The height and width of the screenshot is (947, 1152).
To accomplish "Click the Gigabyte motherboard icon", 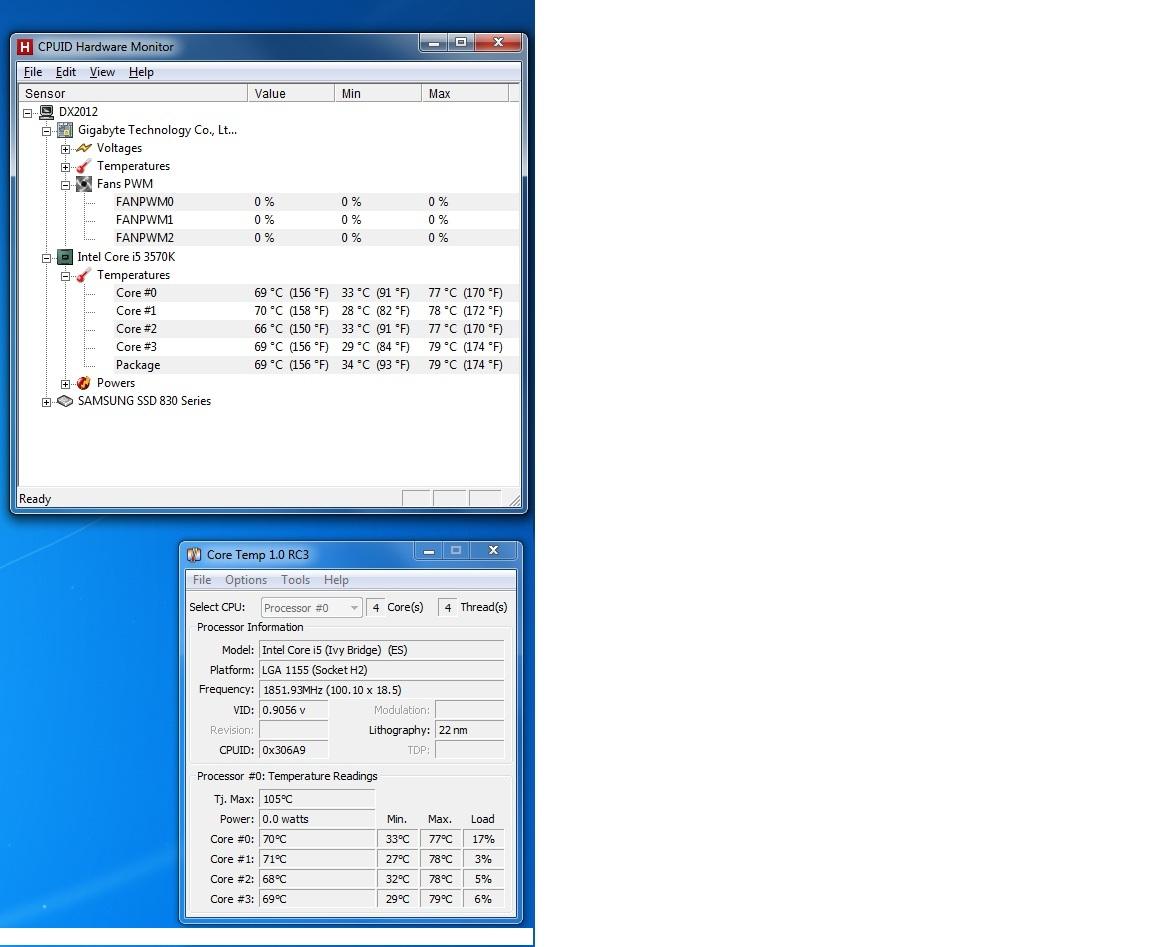I will pyautogui.click(x=65, y=130).
